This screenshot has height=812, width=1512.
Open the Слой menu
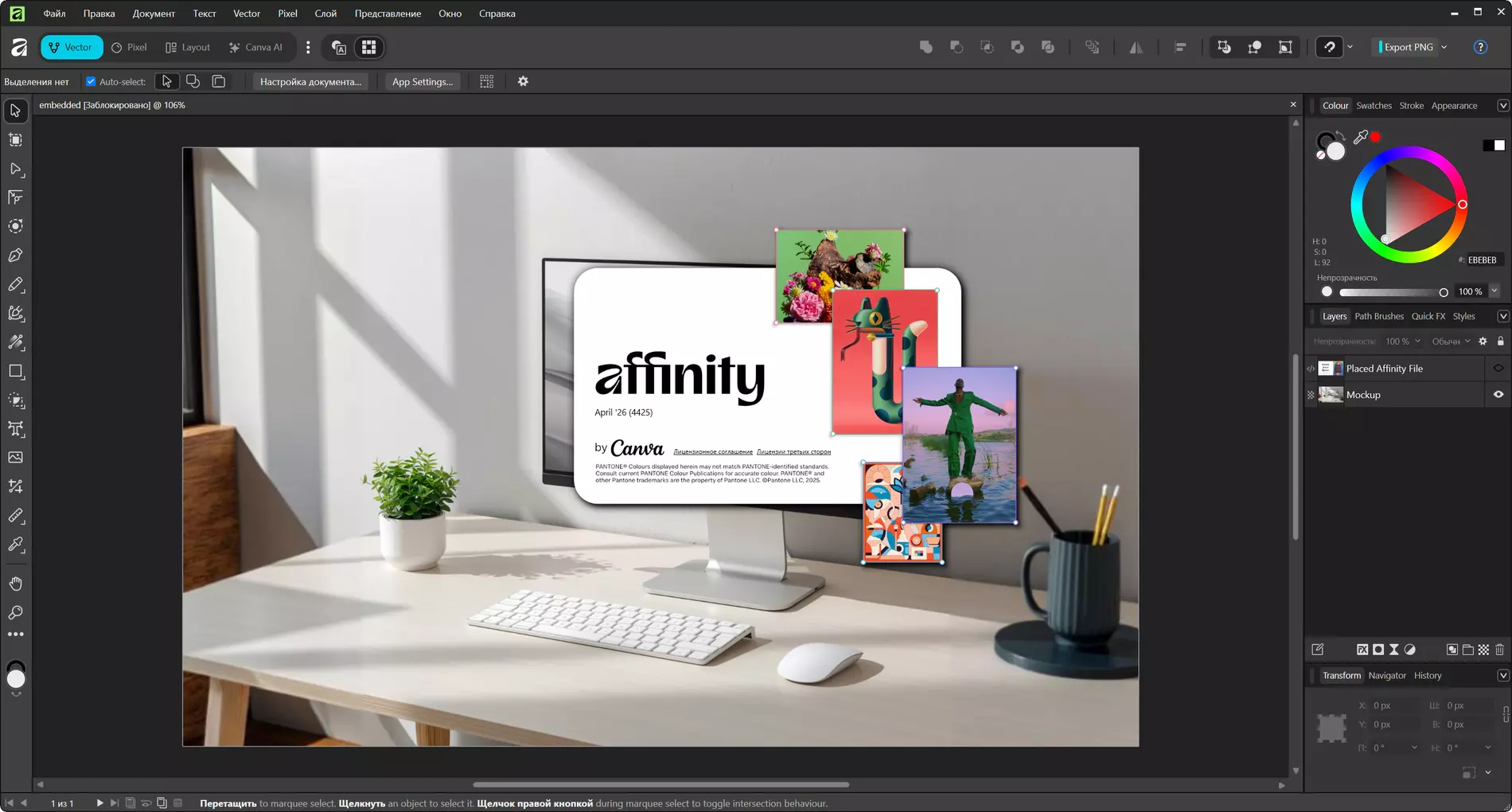click(x=325, y=14)
